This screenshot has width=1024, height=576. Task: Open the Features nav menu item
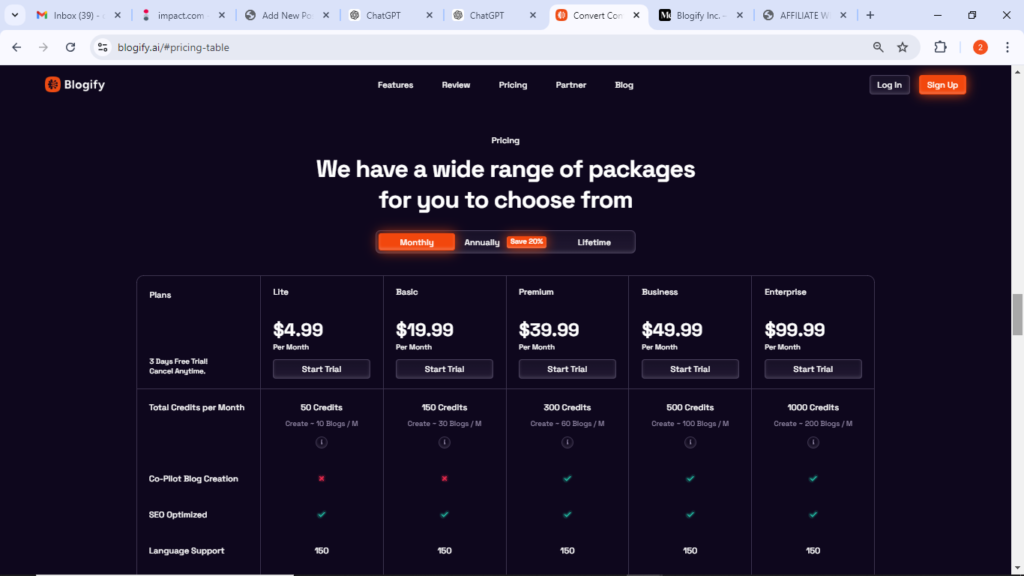395,85
